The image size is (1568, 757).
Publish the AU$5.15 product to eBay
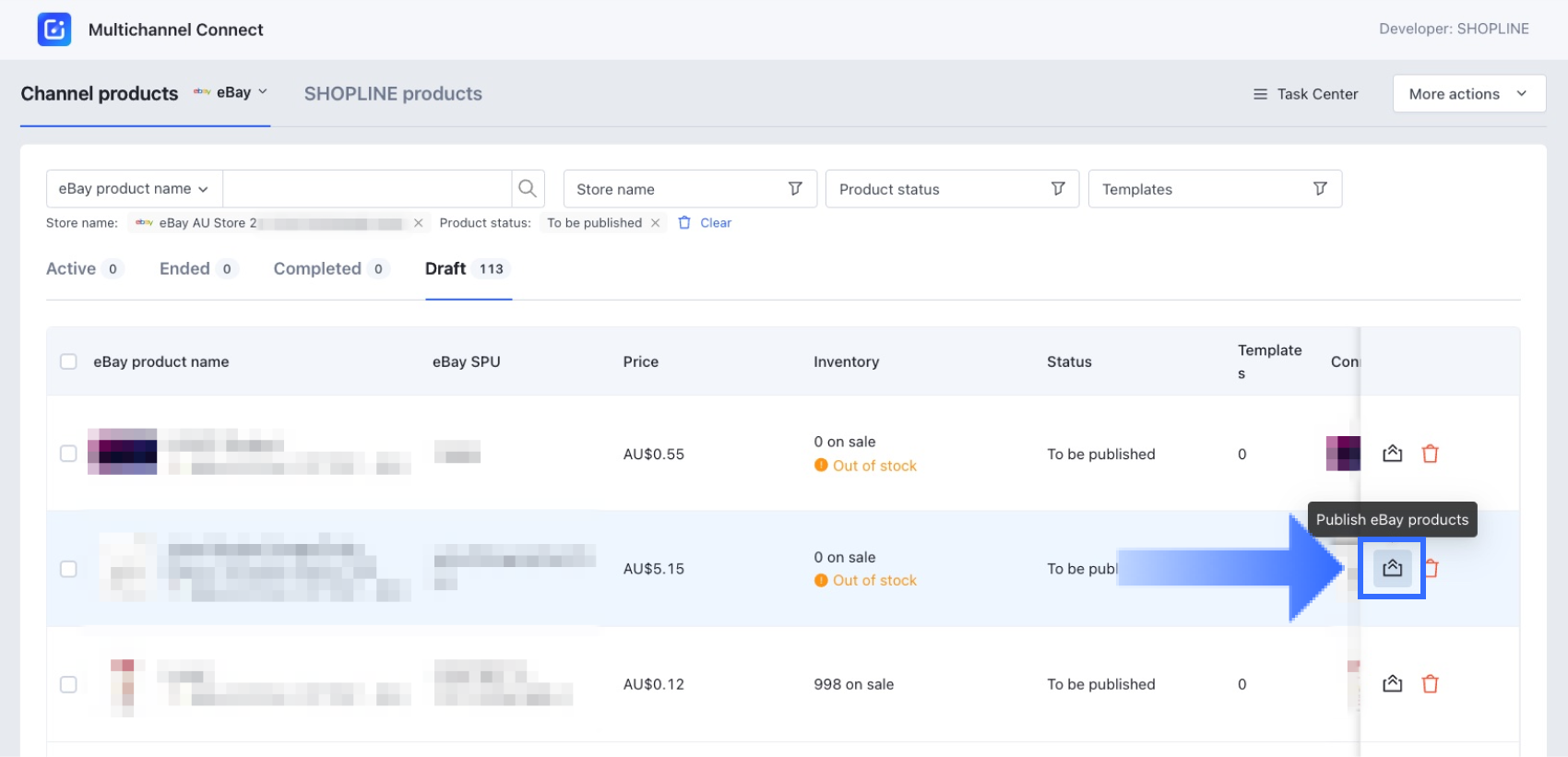click(1392, 568)
